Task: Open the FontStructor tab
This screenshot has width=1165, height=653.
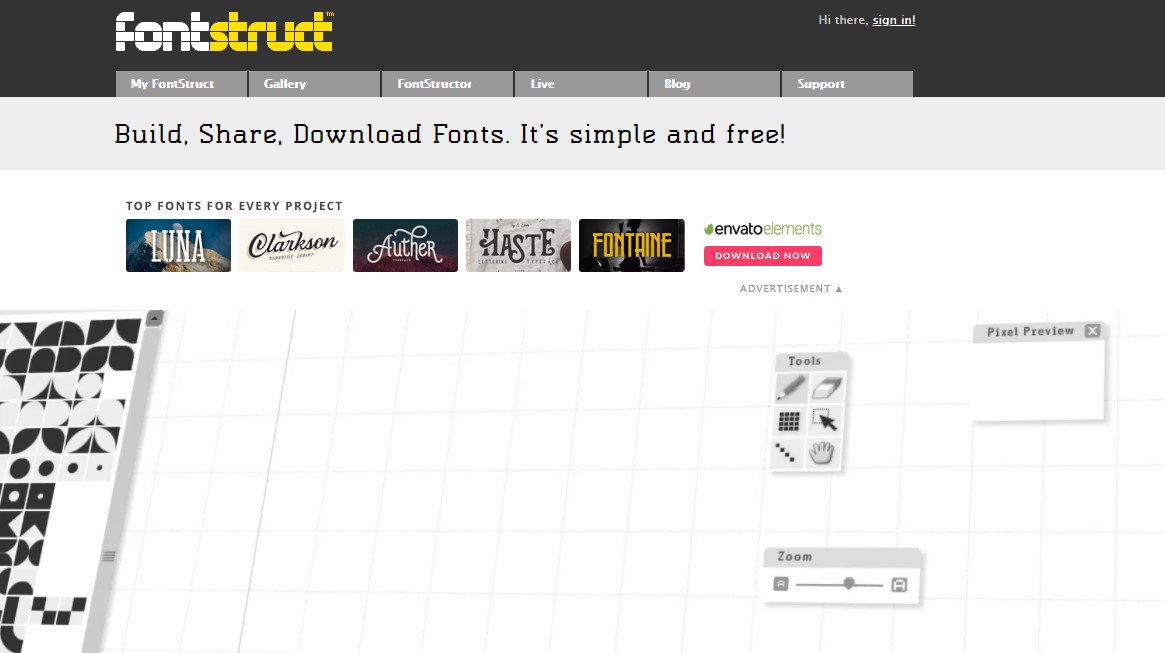Action: pyautogui.click(x=447, y=84)
